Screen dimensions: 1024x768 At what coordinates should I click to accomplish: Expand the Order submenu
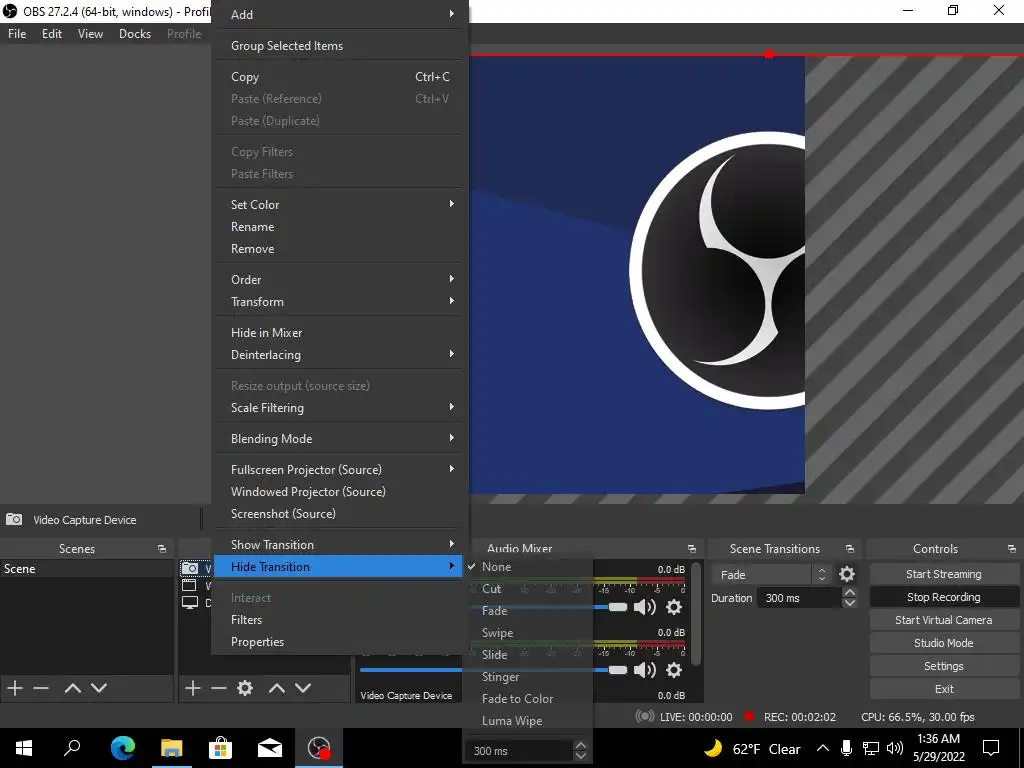pos(340,280)
